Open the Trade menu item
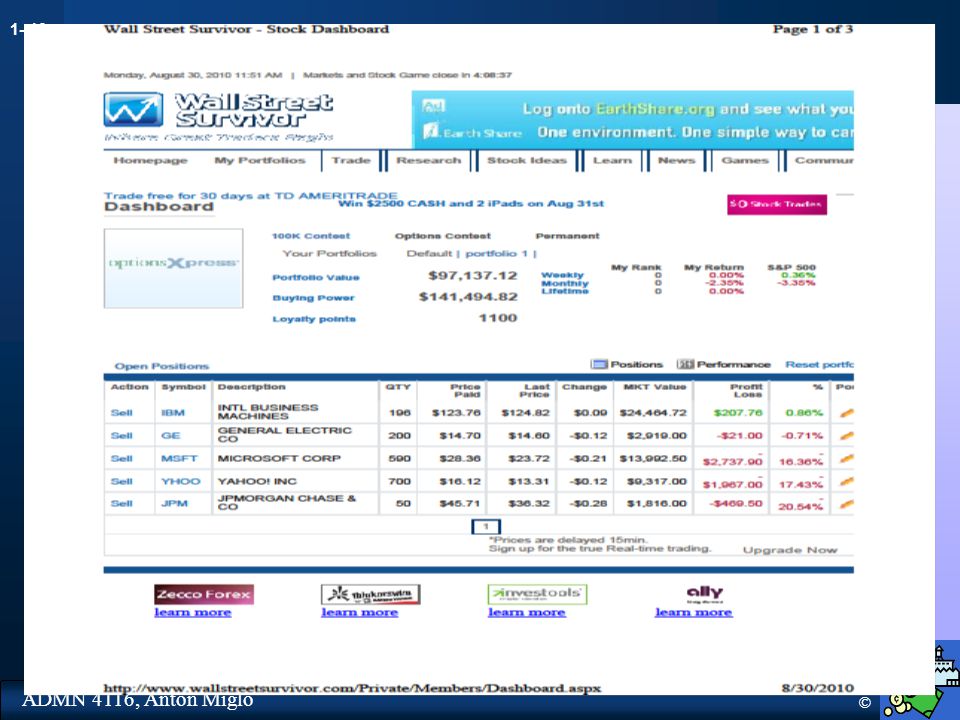Image resolution: width=960 pixels, height=720 pixels. pyautogui.click(x=351, y=160)
